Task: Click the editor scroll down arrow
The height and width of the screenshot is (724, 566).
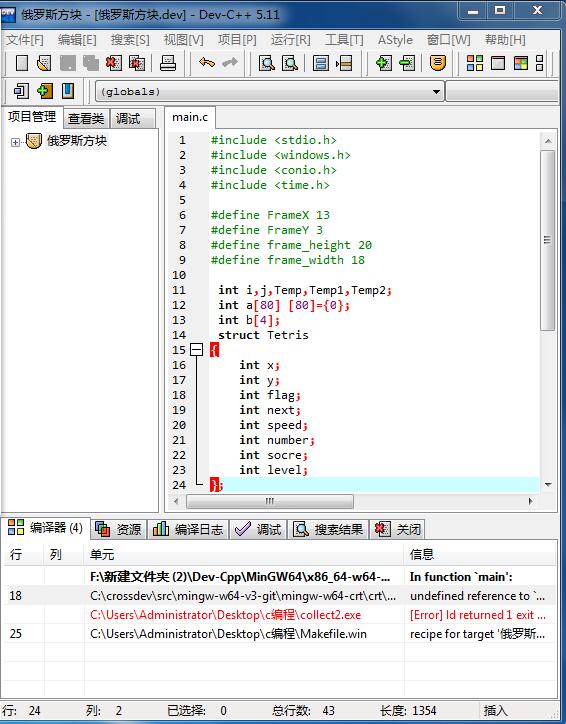Action: 548,484
